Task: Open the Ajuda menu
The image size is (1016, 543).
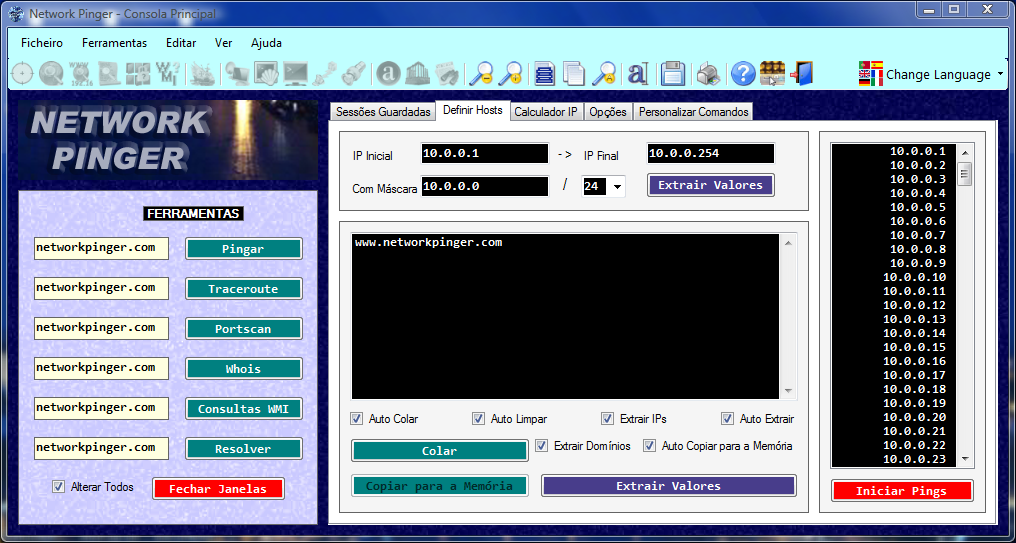Action: 266,43
